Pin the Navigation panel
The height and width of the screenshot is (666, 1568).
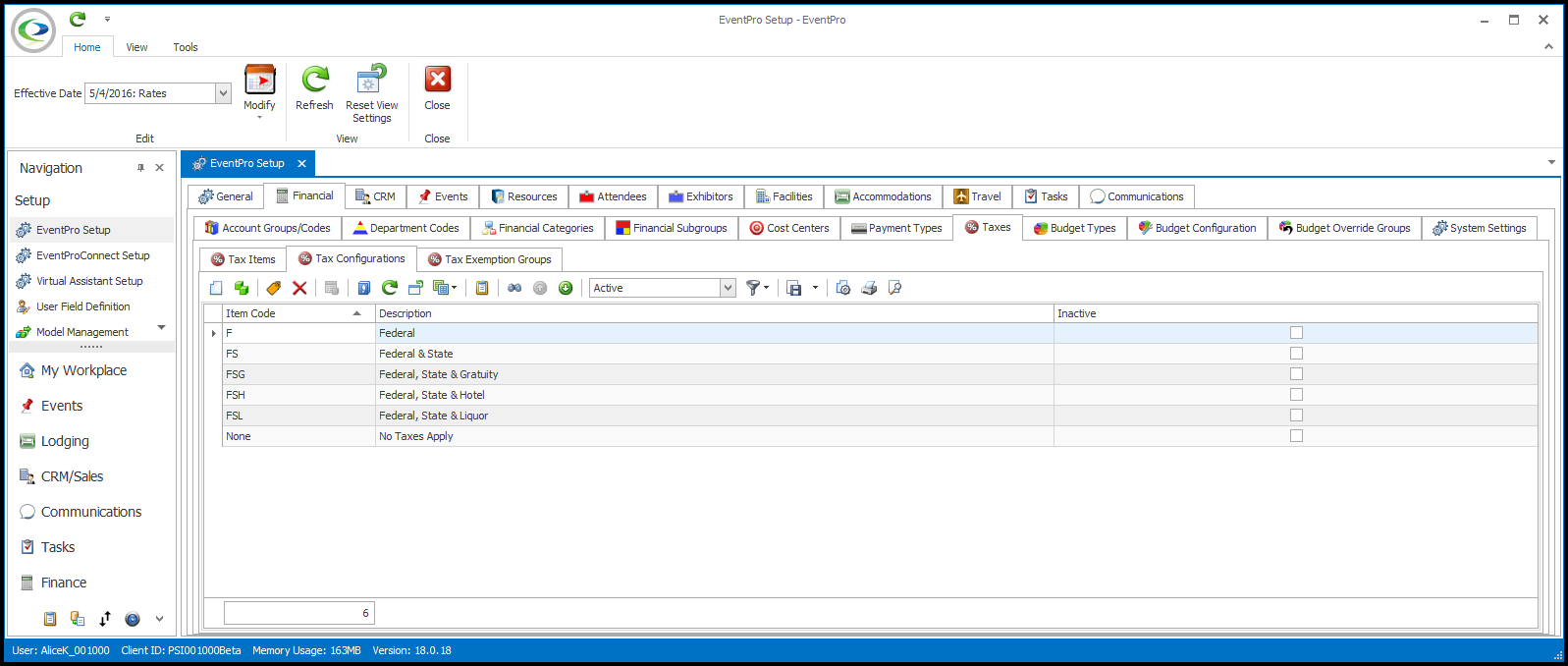coord(140,168)
